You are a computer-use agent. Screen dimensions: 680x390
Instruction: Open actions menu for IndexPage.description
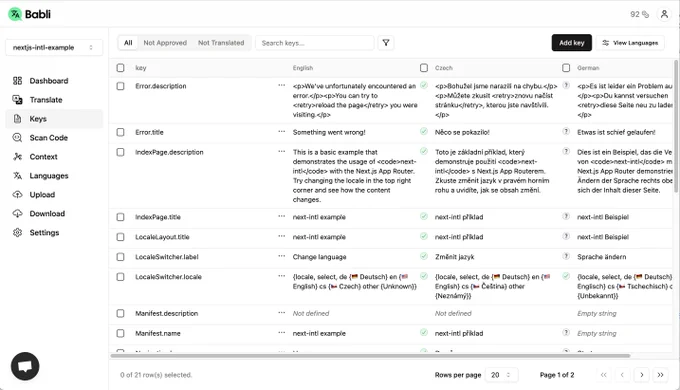pos(282,151)
